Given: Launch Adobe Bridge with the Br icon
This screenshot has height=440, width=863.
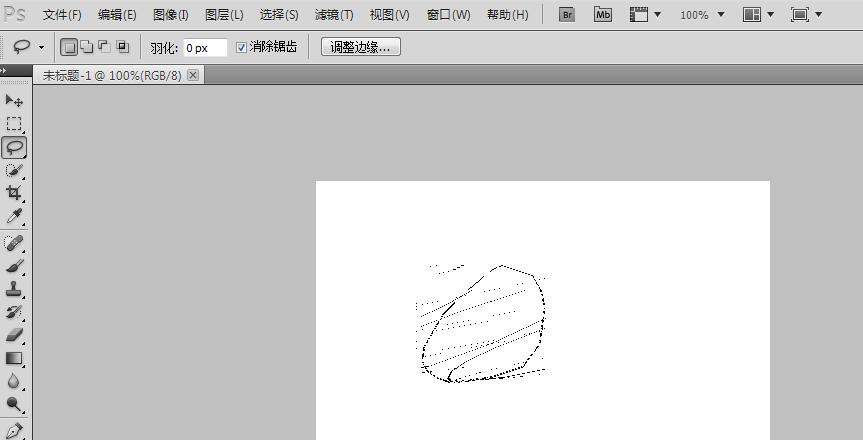Looking at the screenshot, I should click(567, 15).
